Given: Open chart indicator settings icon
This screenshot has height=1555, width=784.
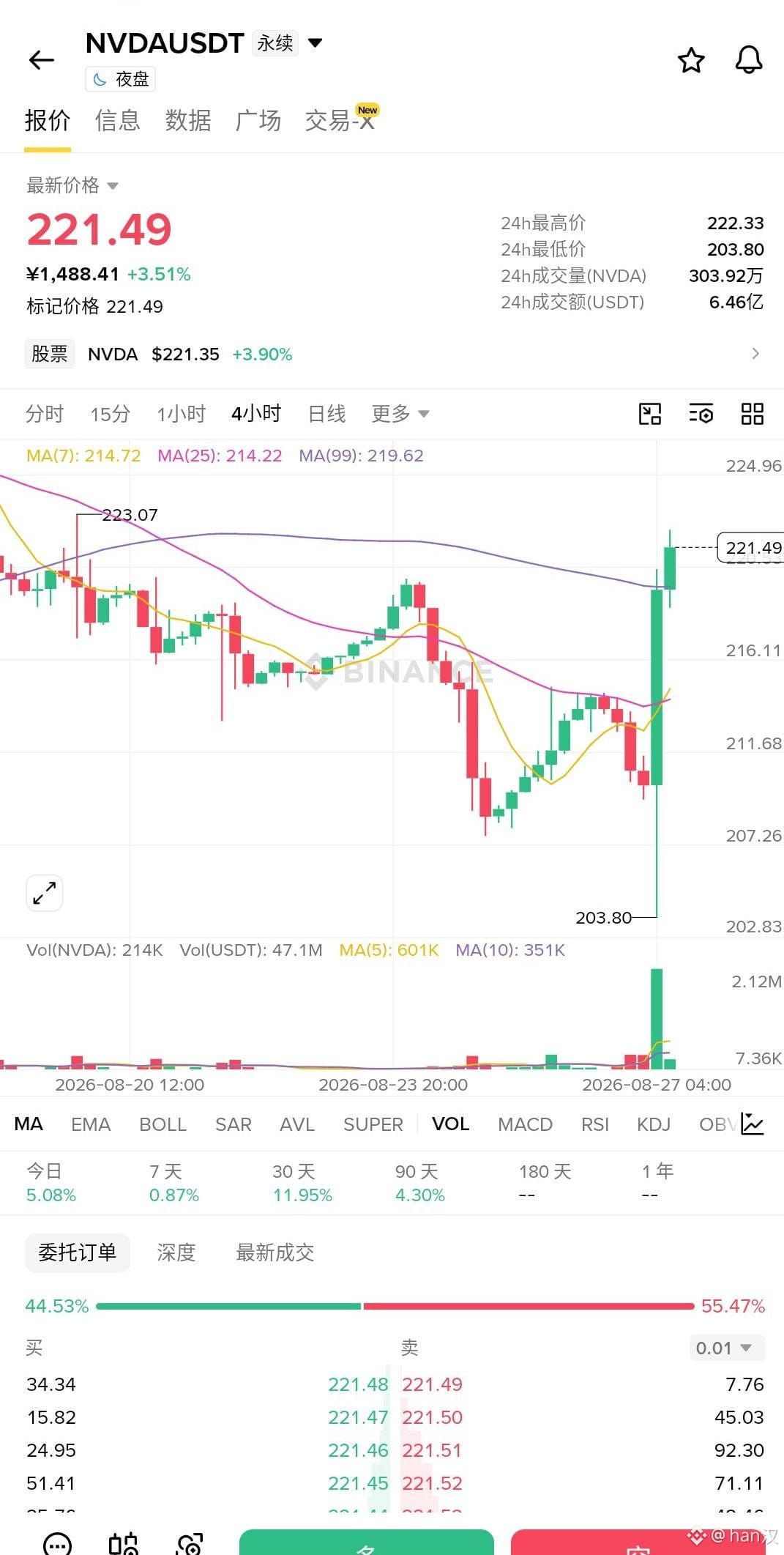Looking at the screenshot, I should pyautogui.click(x=701, y=414).
